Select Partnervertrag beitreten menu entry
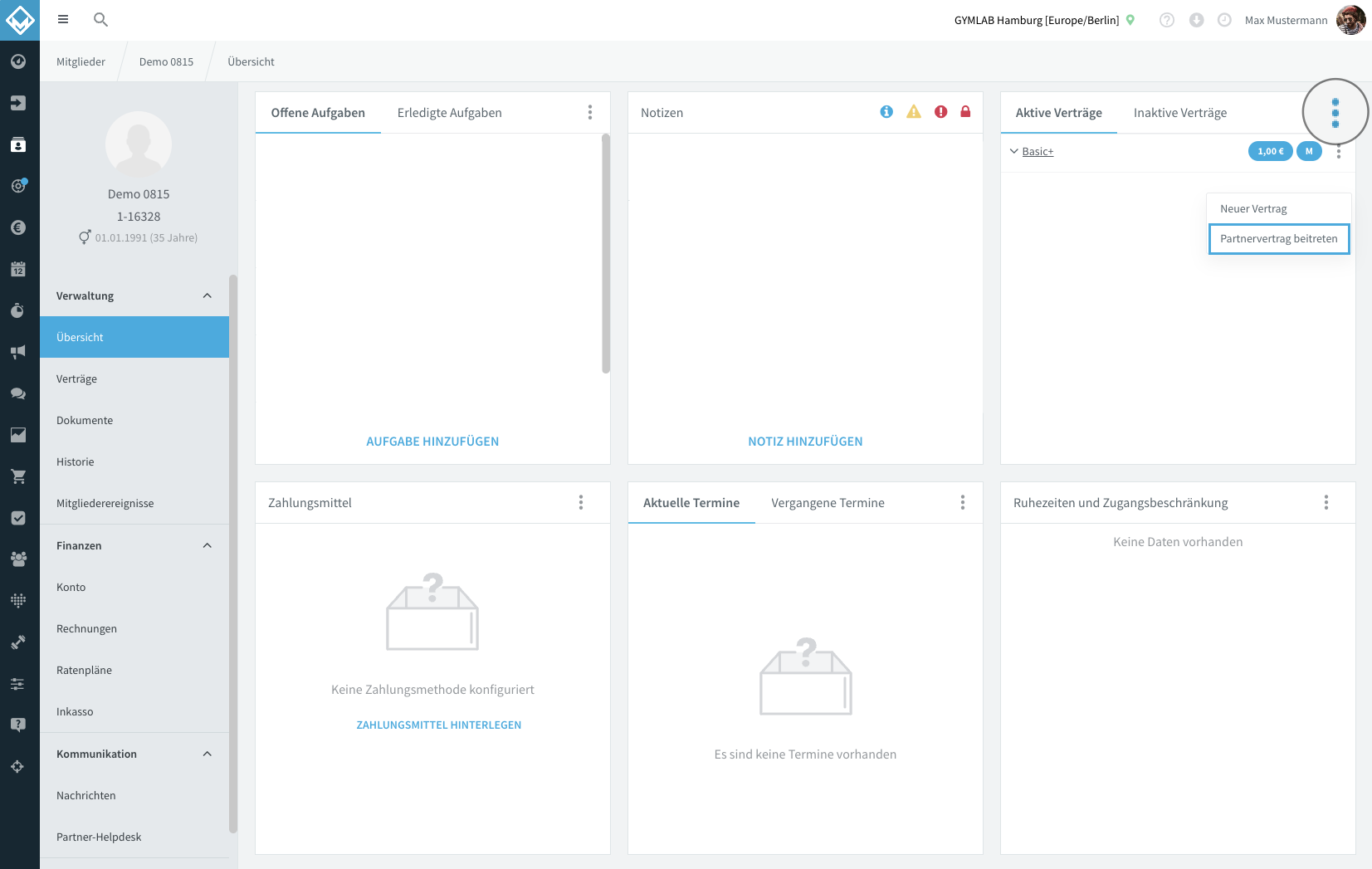Screen dimensions: 1372x869 pos(1279,239)
